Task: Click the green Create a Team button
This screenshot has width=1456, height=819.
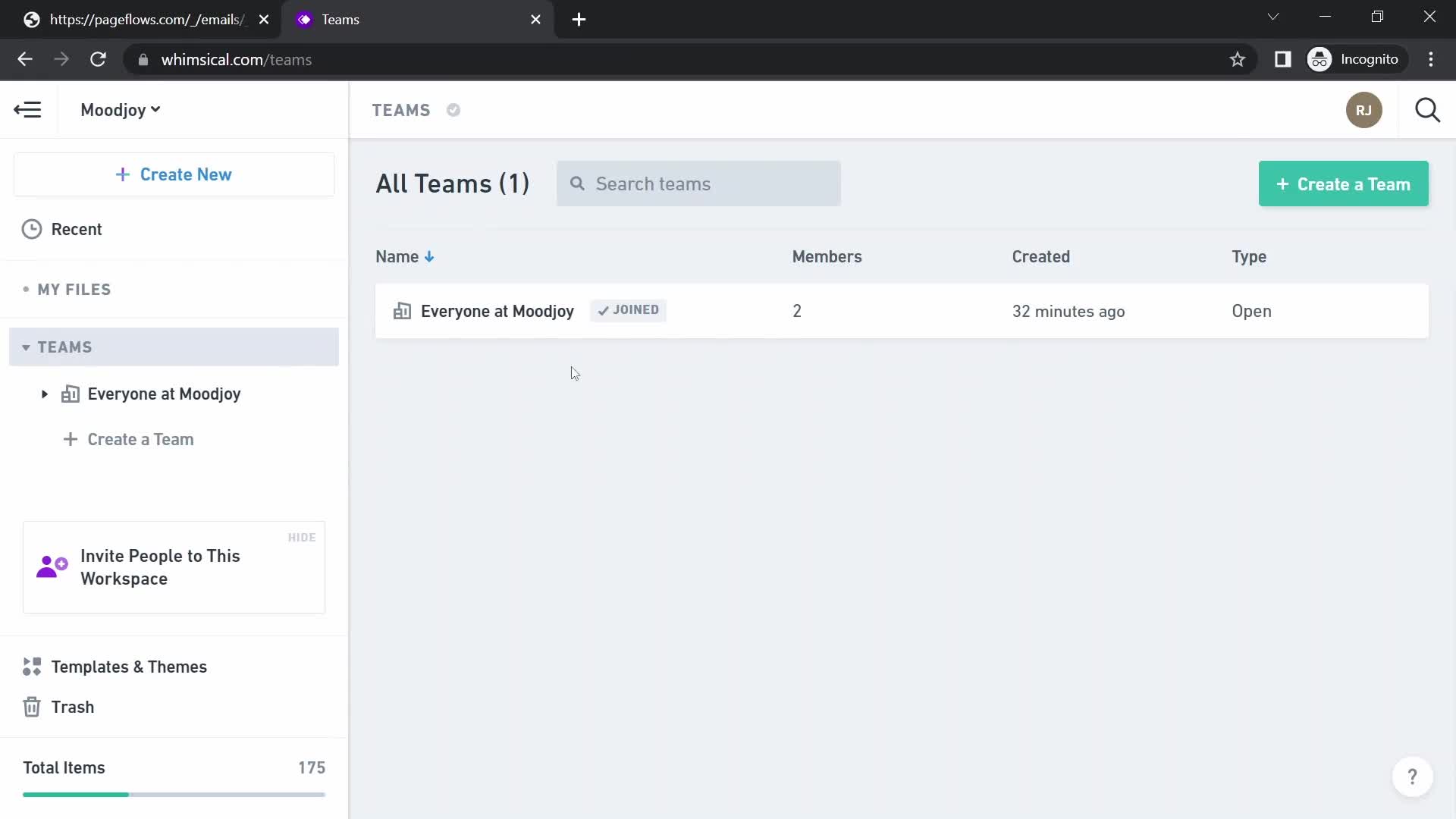Action: pyautogui.click(x=1343, y=184)
